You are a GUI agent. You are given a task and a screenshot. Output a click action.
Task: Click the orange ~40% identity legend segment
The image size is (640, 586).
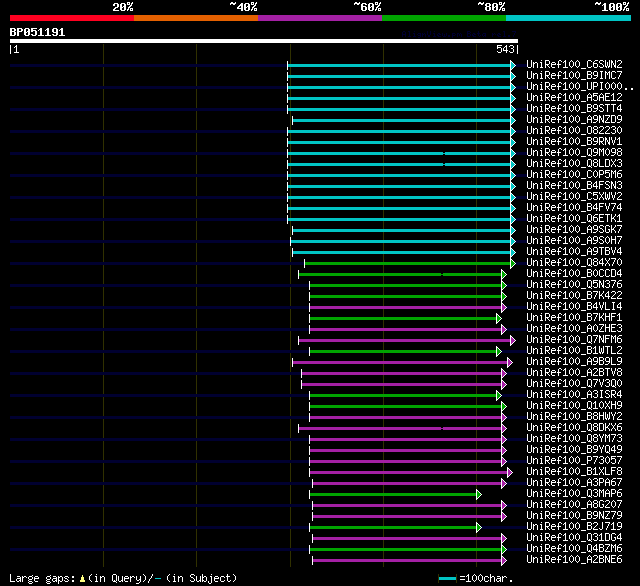(x=196, y=18)
